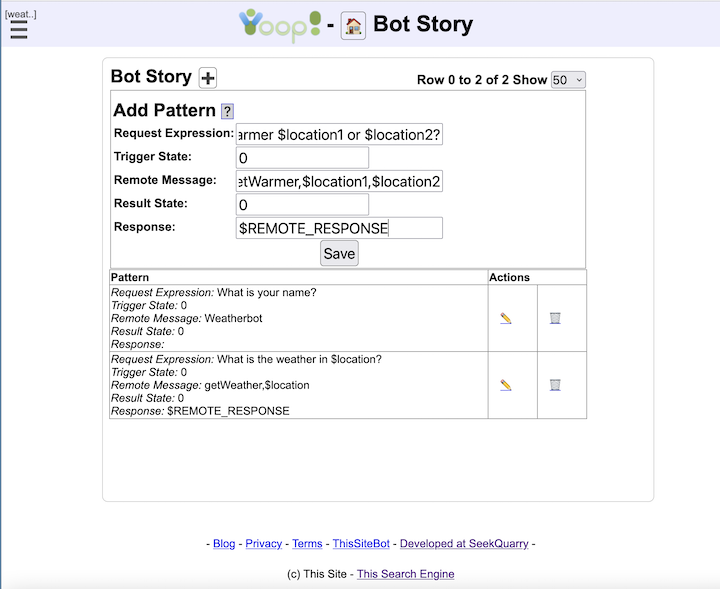This screenshot has height=589, width=720.
Task: Click 'Remote Message: Weatherbot' text
Action: click(186, 318)
